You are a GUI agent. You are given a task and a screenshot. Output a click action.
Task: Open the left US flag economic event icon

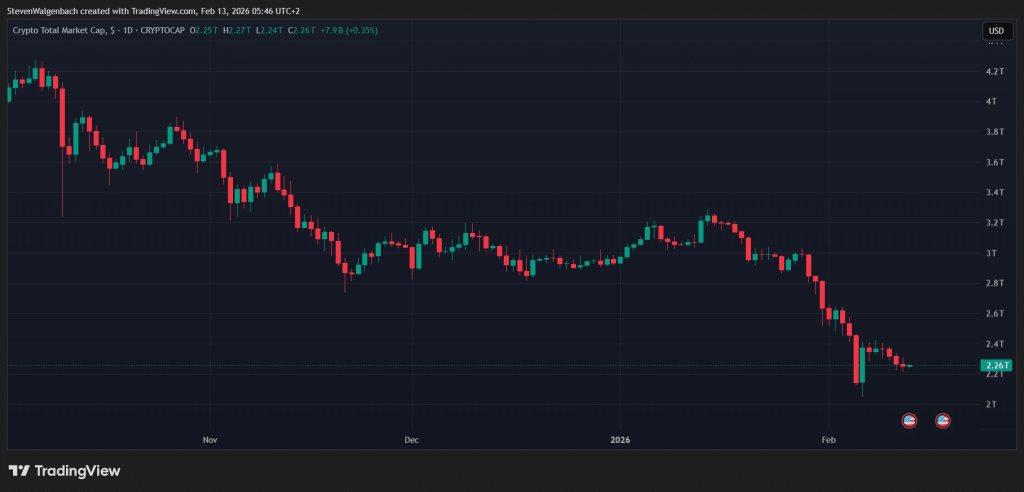pos(909,421)
